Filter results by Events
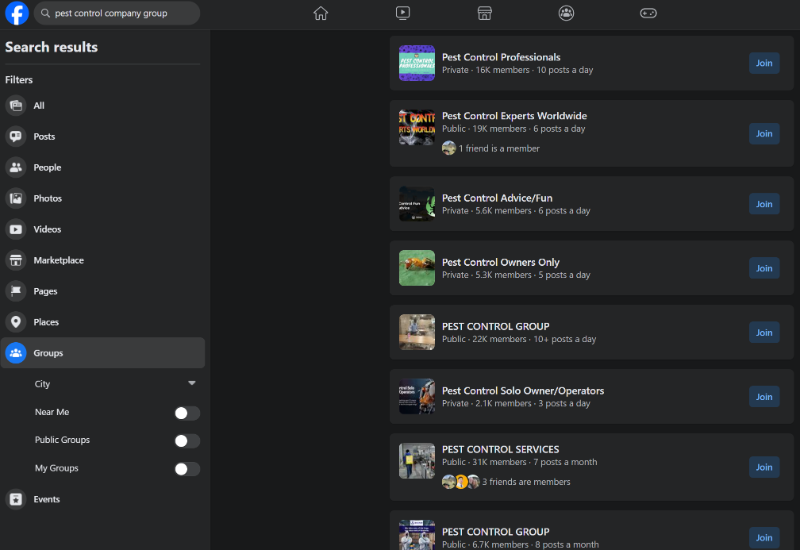Viewport: 800px width, 550px height. (x=46, y=499)
